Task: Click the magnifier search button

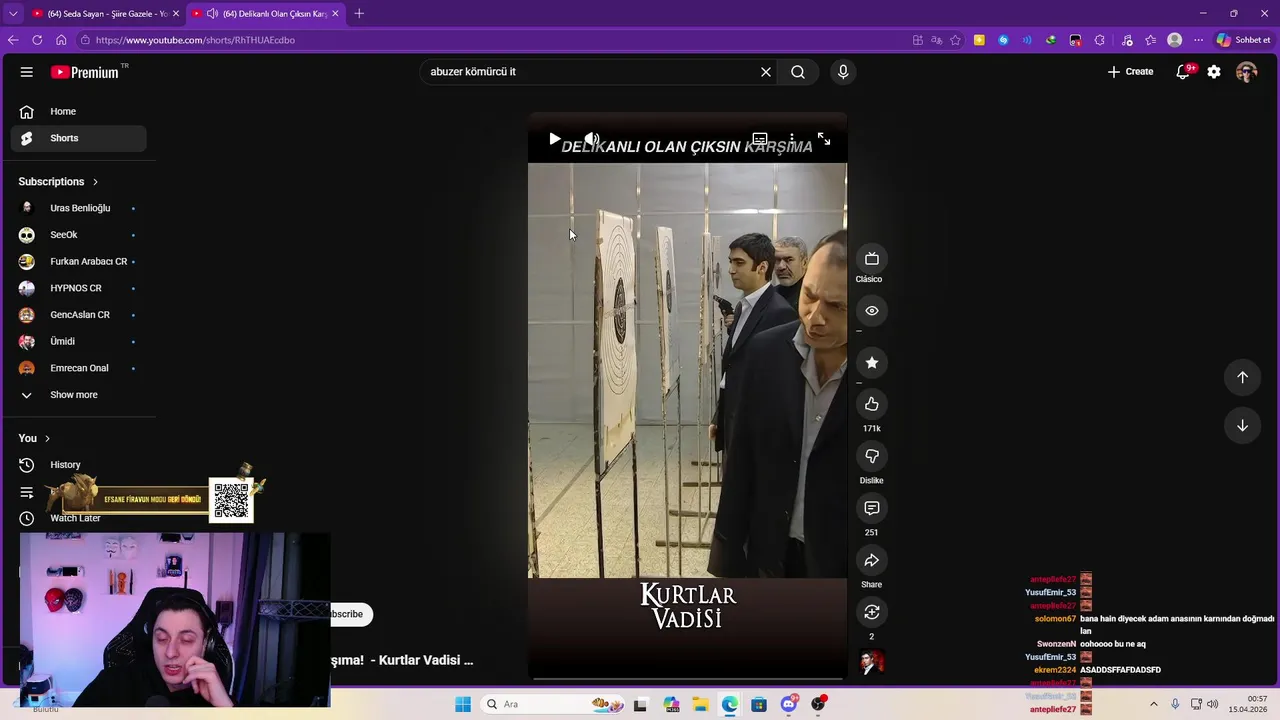Action: coord(798,72)
